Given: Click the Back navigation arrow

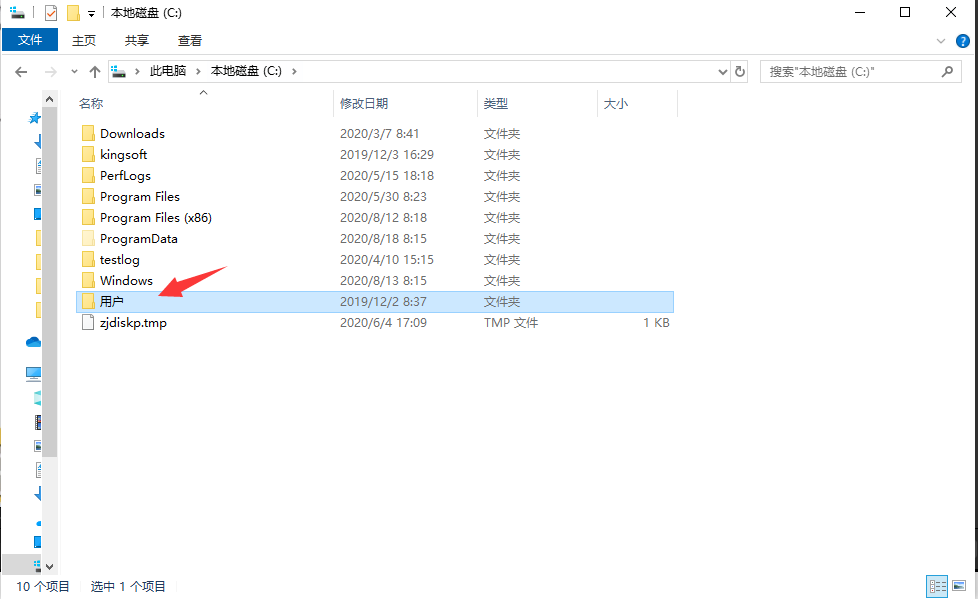Looking at the screenshot, I should pos(21,72).
